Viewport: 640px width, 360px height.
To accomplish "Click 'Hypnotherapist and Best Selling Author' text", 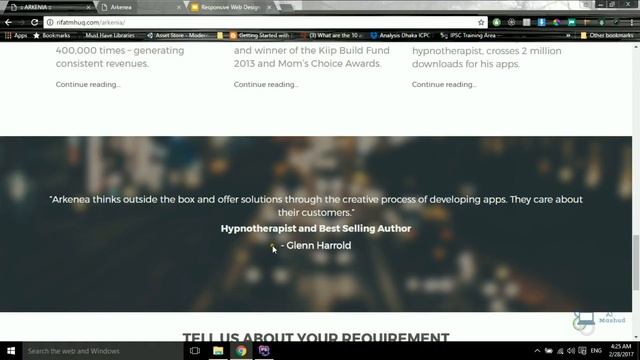I will (316, 229).
